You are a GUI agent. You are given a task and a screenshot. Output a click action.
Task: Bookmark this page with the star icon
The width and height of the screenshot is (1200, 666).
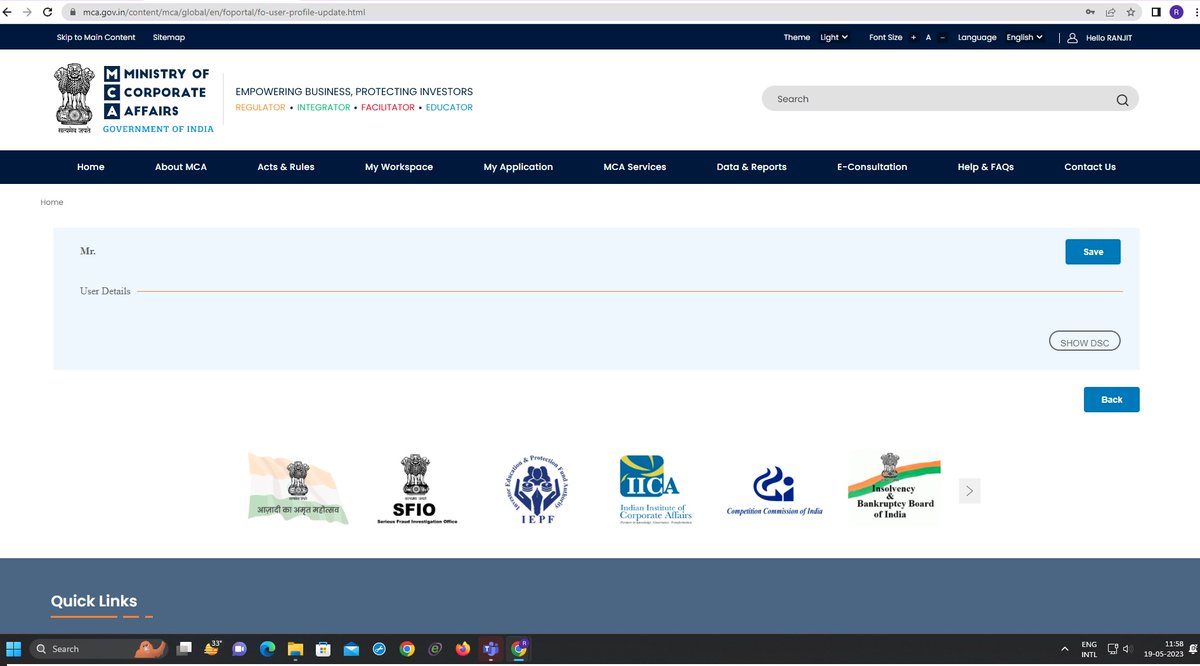[1131, 12]
